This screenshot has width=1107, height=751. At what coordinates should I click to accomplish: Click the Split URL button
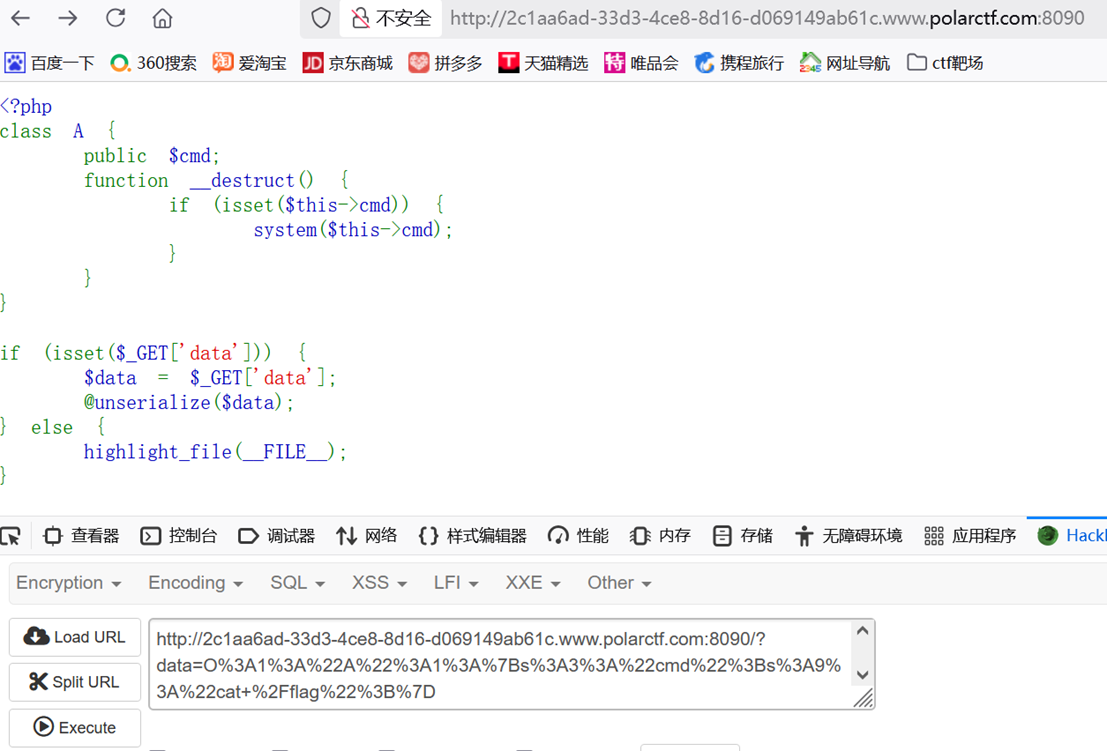pos(74,682)
